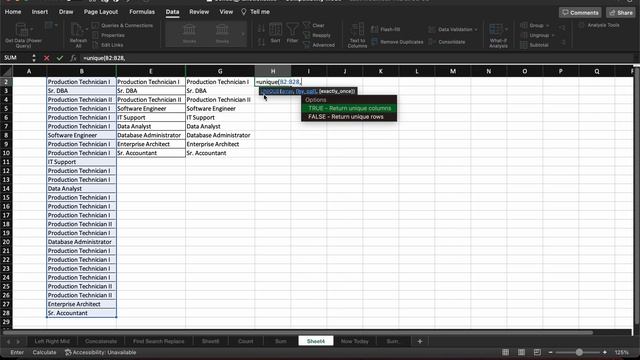Click Tell me search

coord(256,12)
